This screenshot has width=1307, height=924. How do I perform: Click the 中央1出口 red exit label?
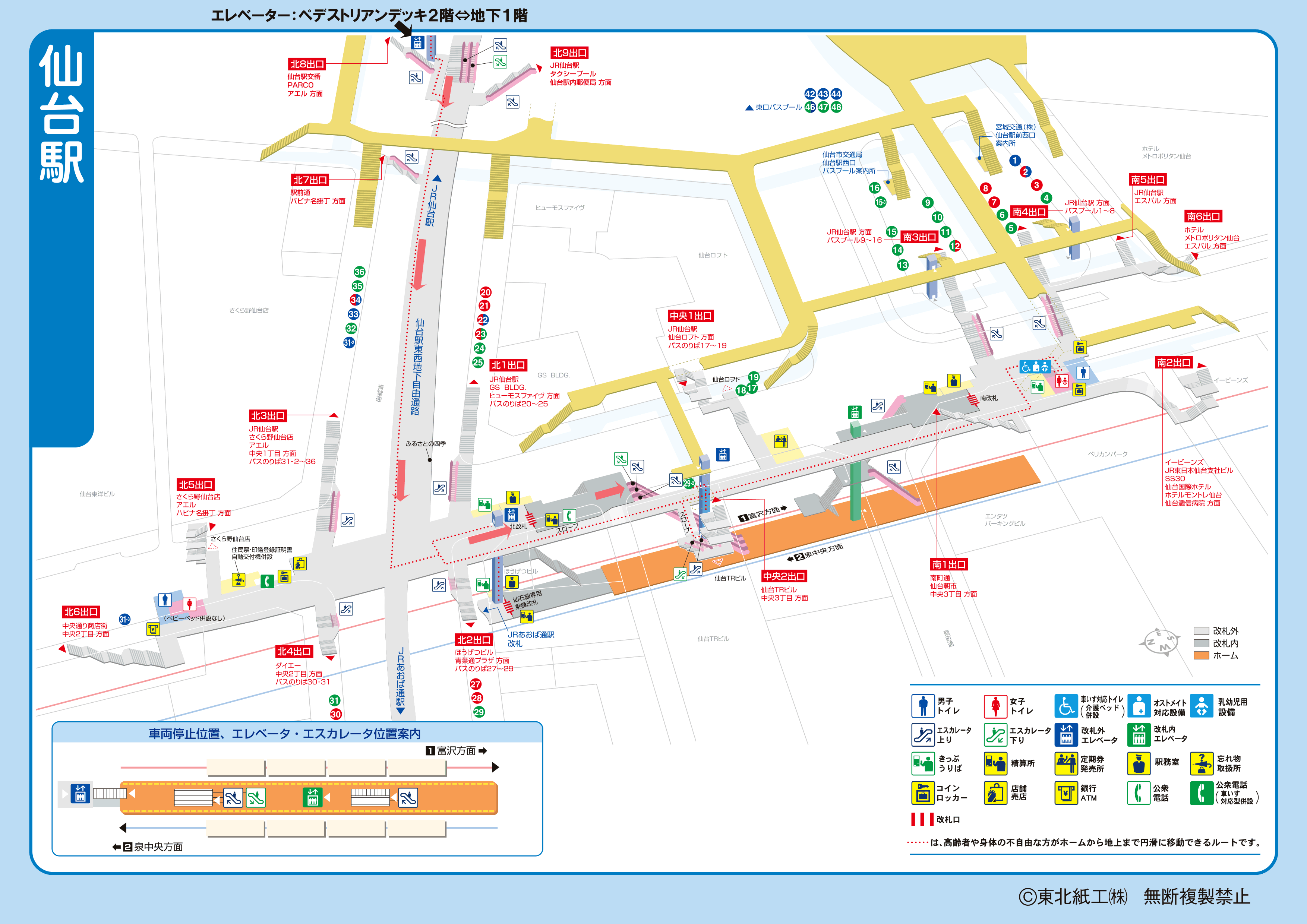[x=691, y=316]
